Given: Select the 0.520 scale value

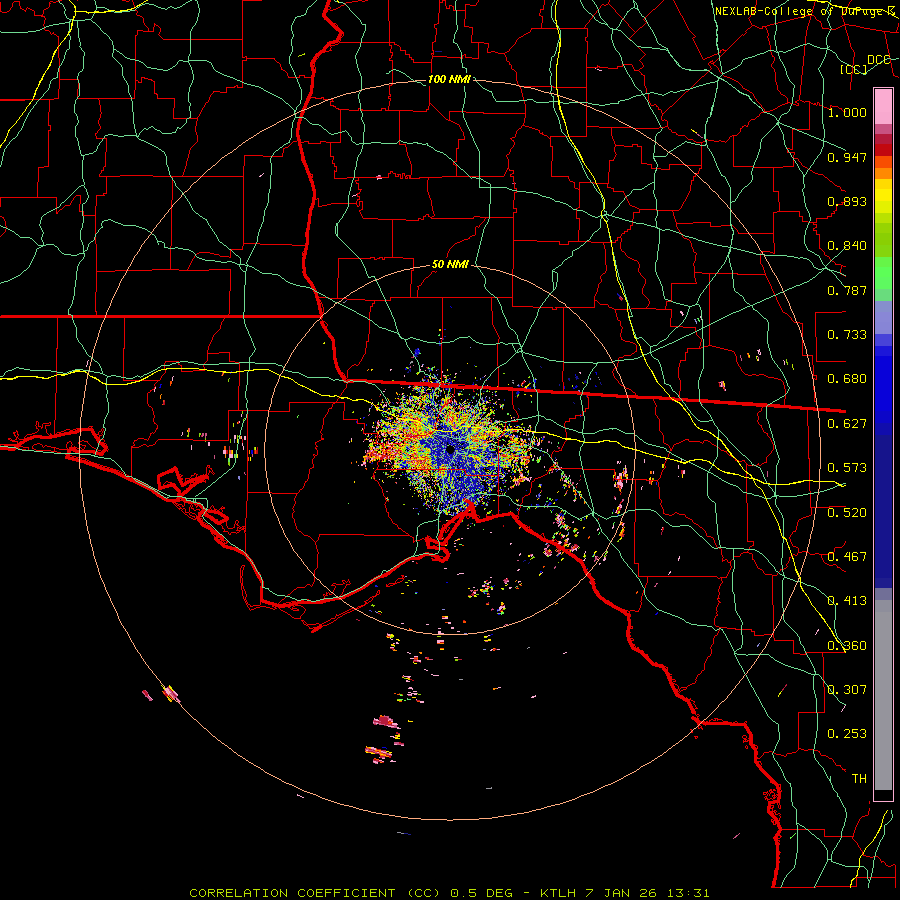Looking at the screenshot, I should (847, 513).
